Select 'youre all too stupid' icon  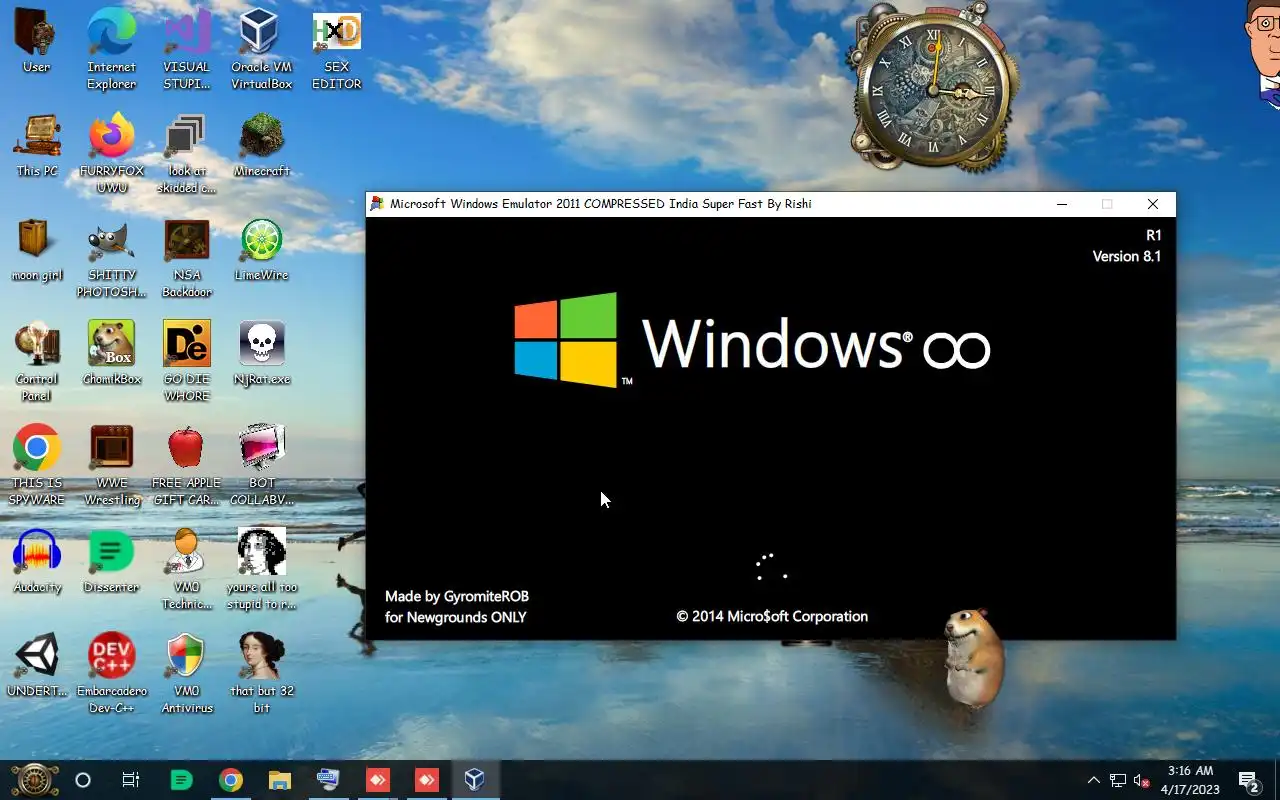261,570
